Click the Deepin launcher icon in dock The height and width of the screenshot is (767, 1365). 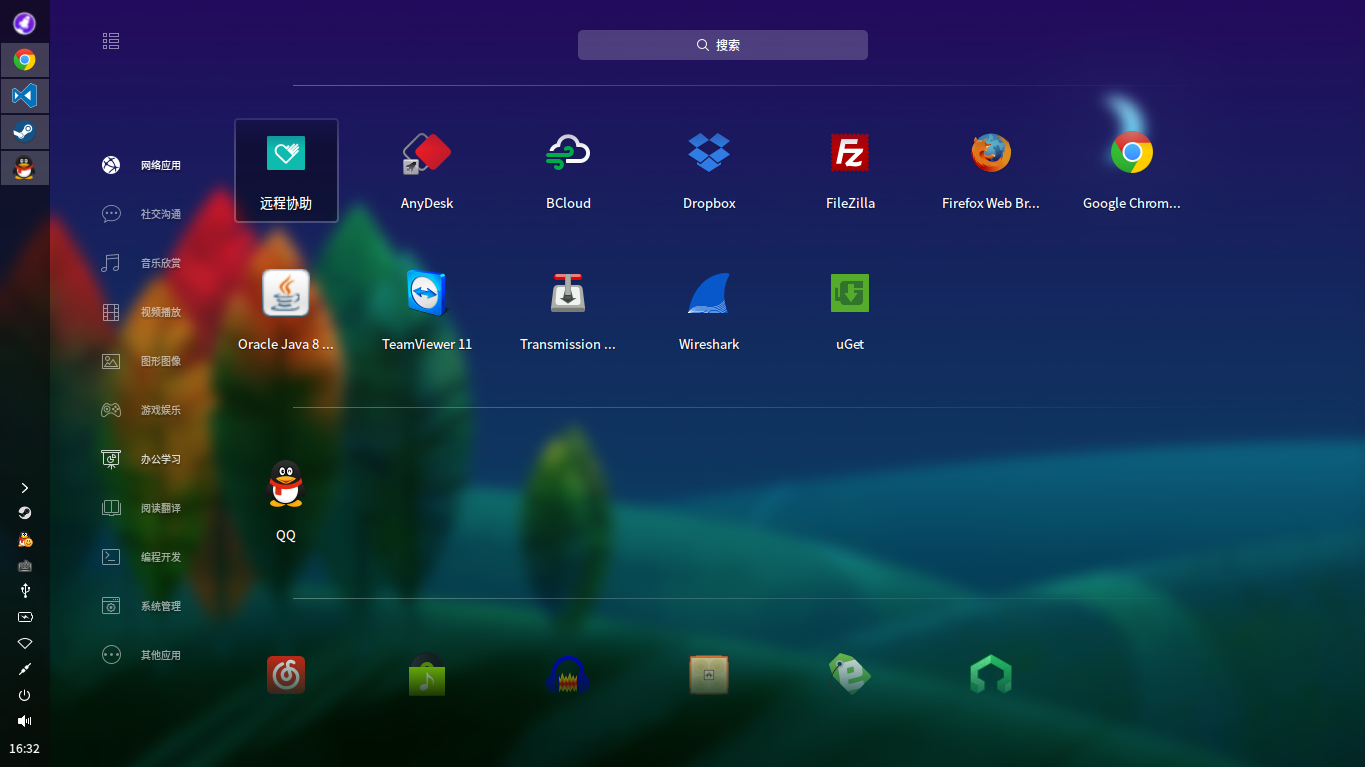pyautogui.click(x=25, y=23)
